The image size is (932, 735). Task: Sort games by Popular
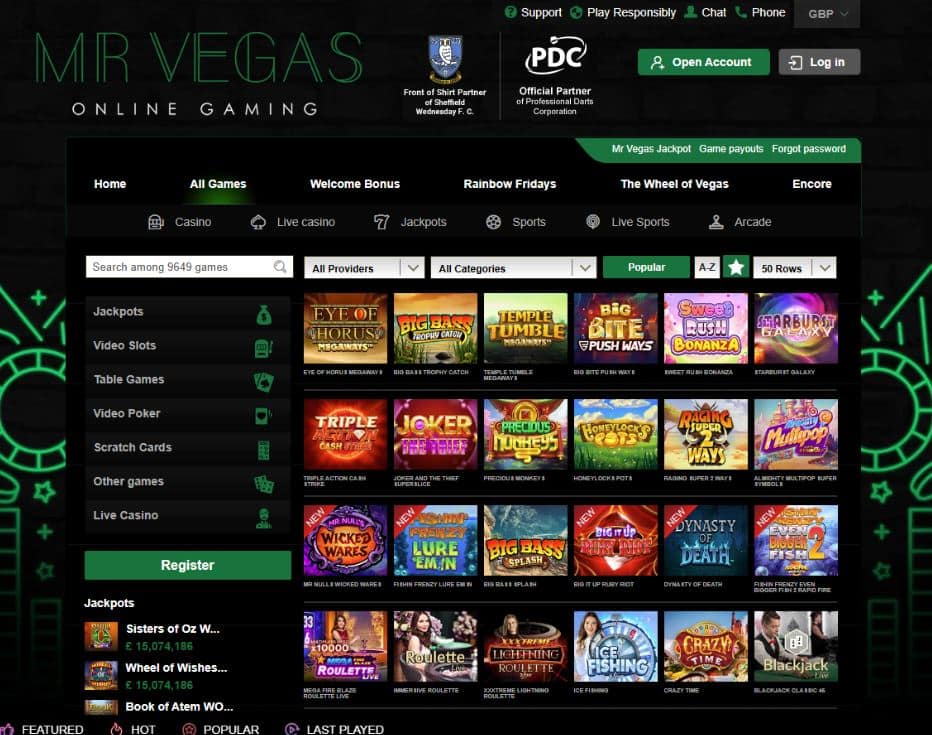[x=646, y=267]
